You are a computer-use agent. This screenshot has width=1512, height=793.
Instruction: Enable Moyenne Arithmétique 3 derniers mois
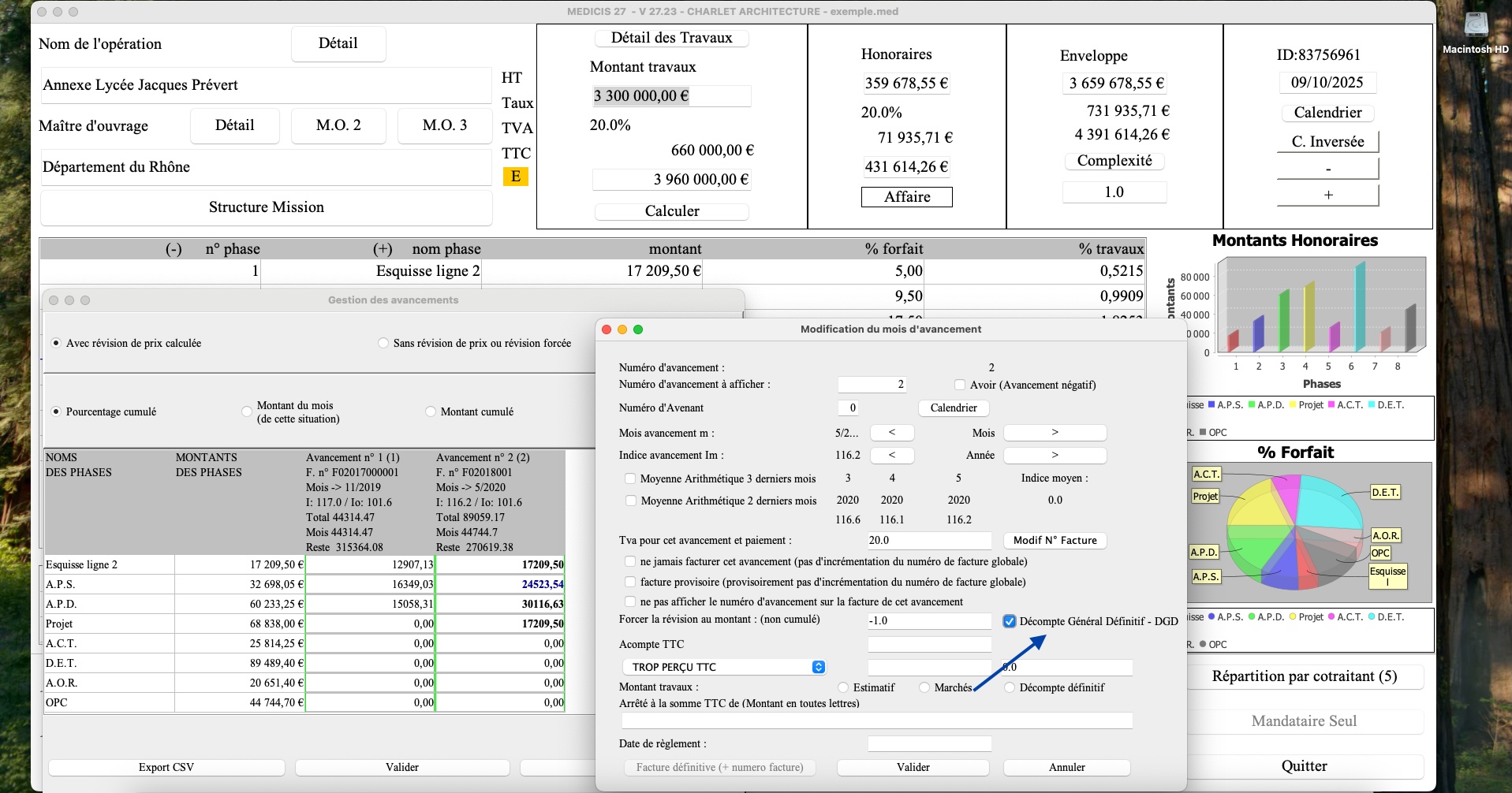click(x=630, y=478)
